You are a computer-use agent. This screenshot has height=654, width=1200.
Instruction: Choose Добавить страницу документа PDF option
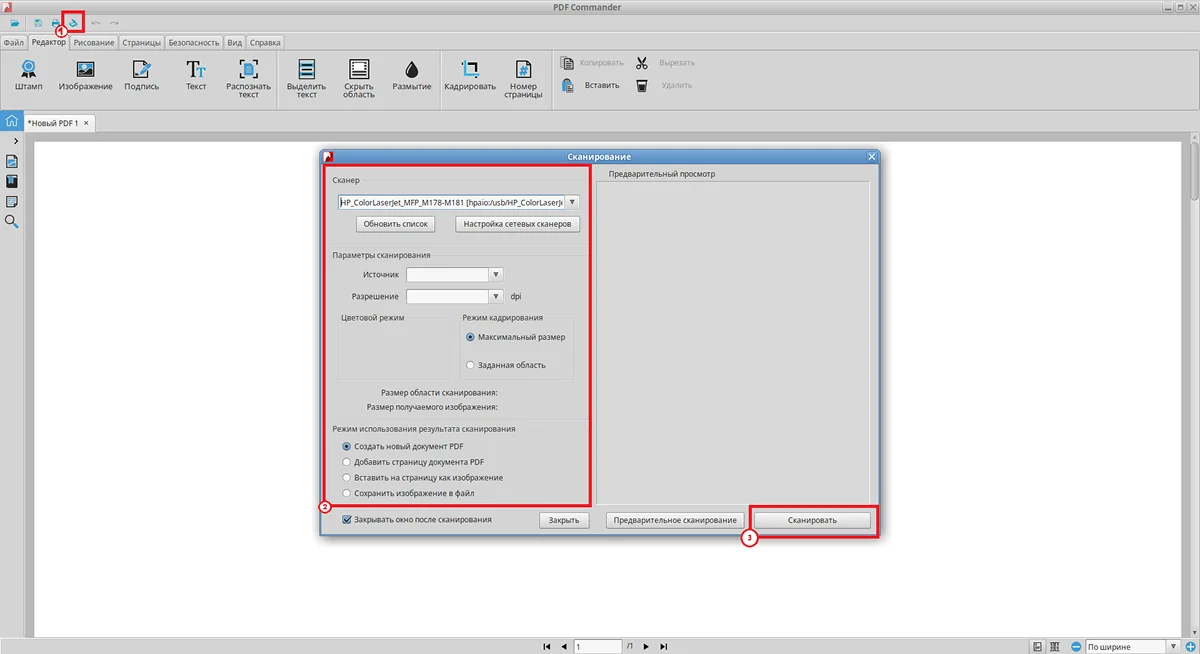point(347,462)
